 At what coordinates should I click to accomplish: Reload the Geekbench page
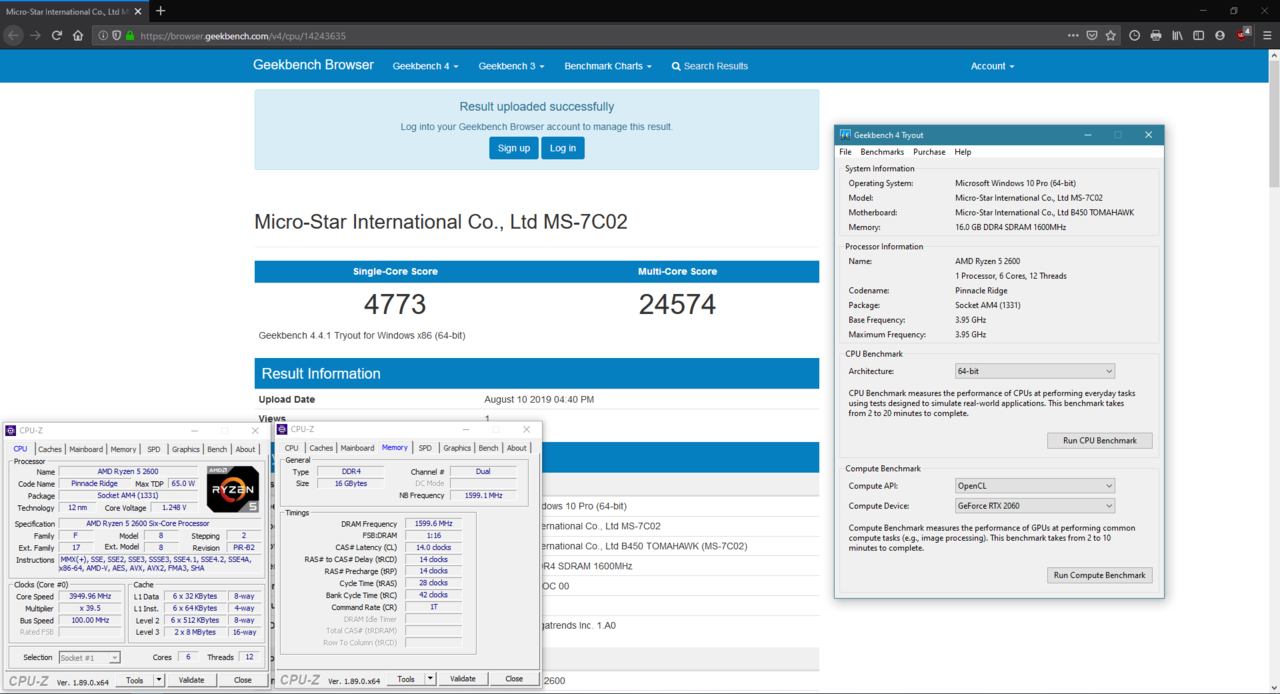coord(56,35)
